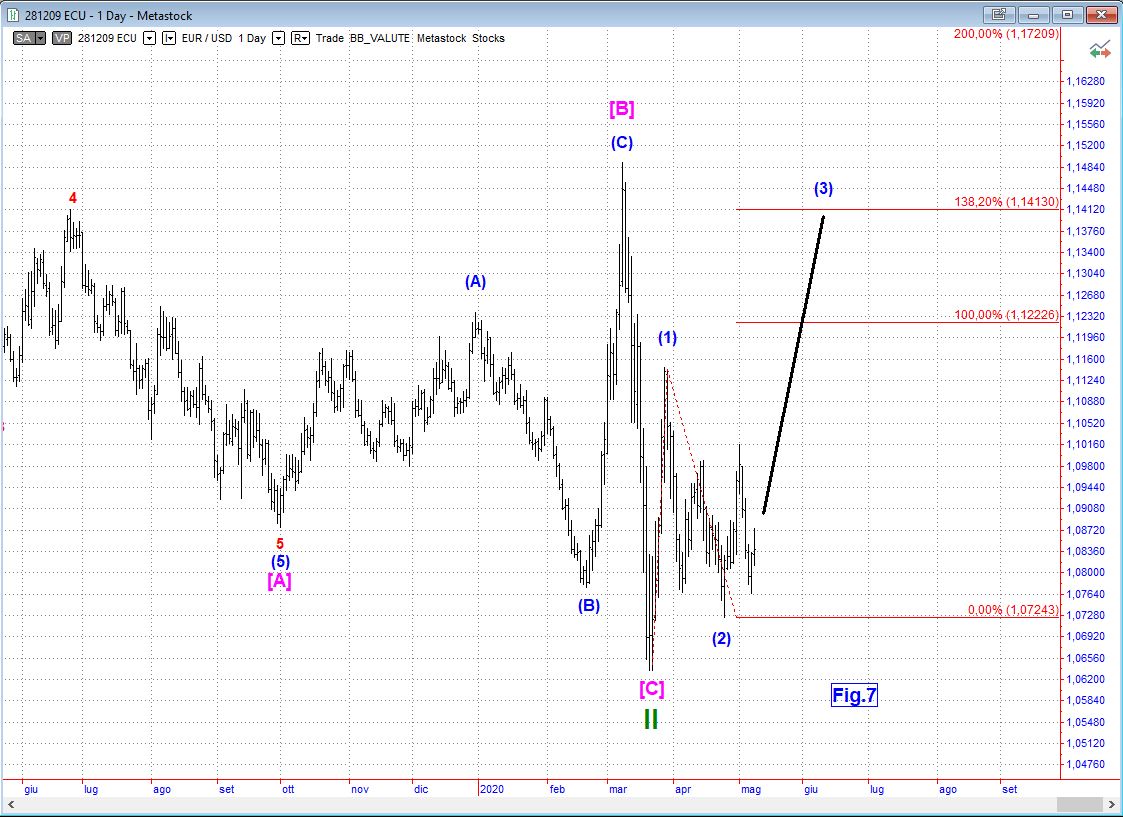Viewport: 1123px width, 817px height.
Task: Open the periodicity dropdown after 1 Day
Action: point(279,38)
